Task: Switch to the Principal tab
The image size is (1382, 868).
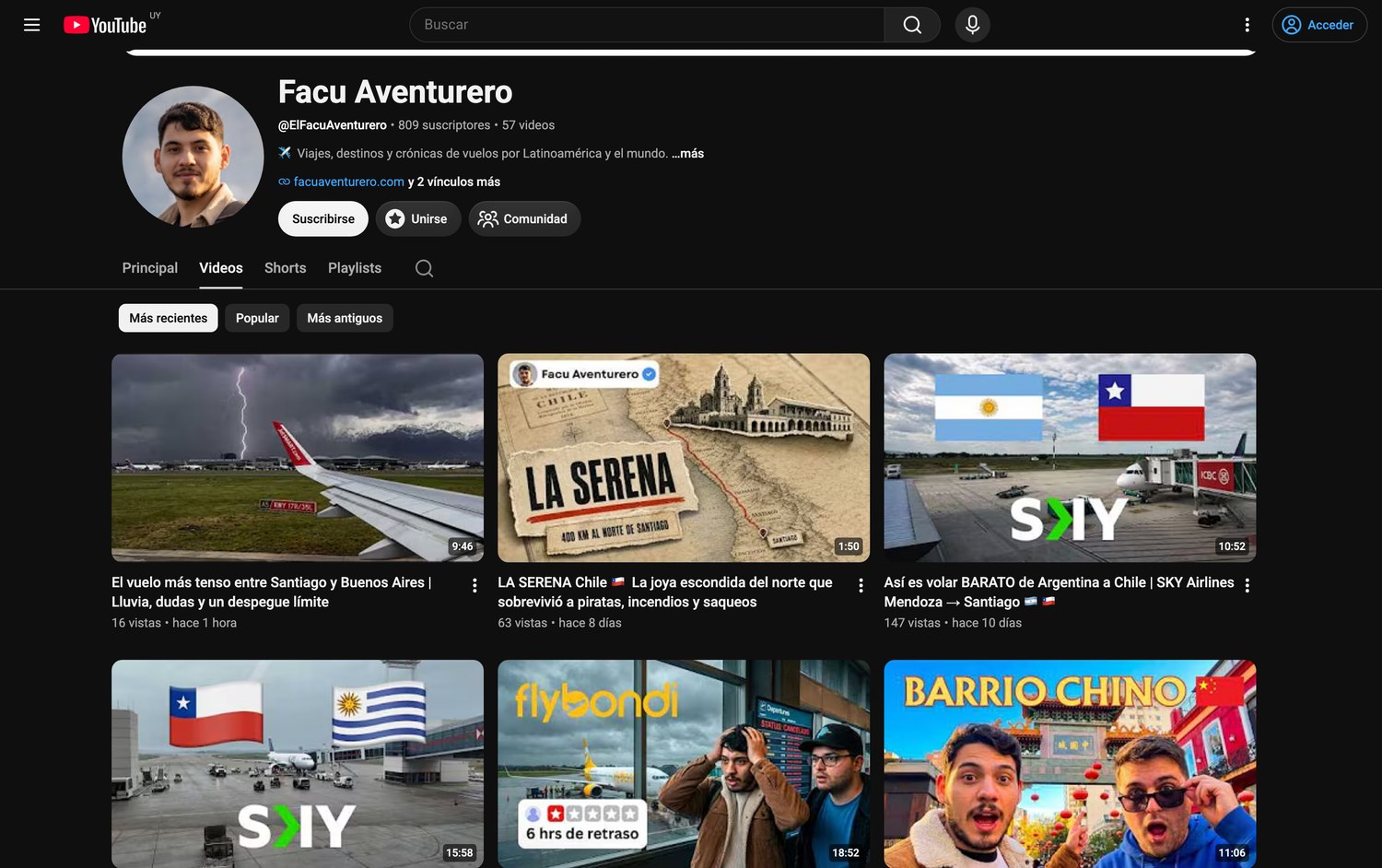Action: 150,268
